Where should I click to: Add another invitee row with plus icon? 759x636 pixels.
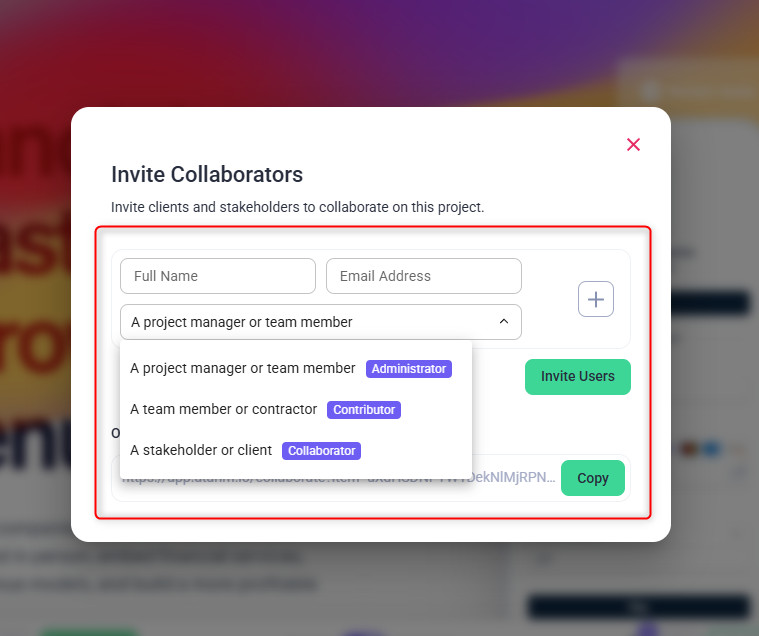(595, 299)
